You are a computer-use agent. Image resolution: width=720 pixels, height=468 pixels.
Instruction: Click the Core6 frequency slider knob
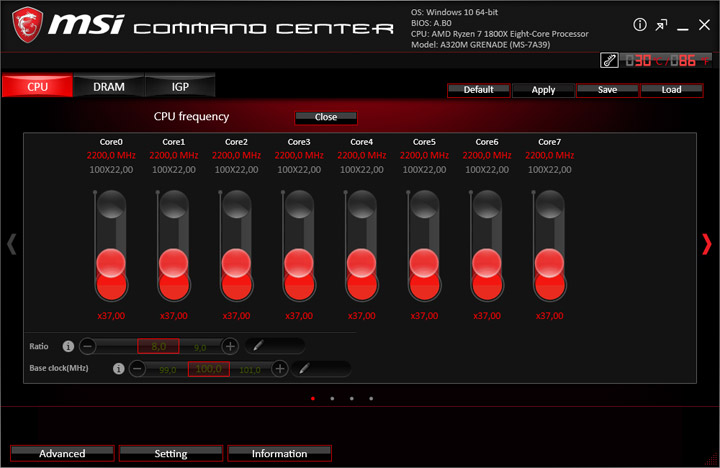click(x=487, y=263)
